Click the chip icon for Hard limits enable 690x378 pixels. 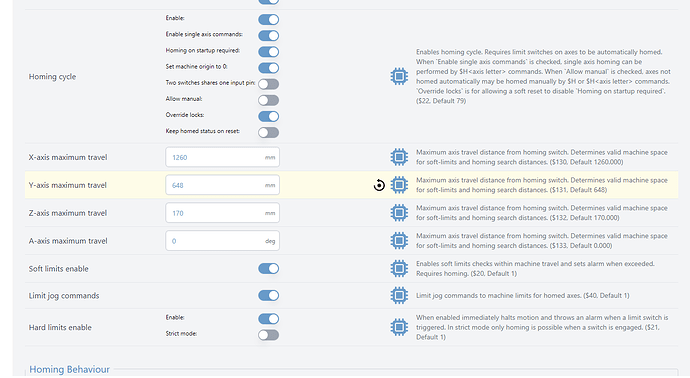(x=399, y=327)
